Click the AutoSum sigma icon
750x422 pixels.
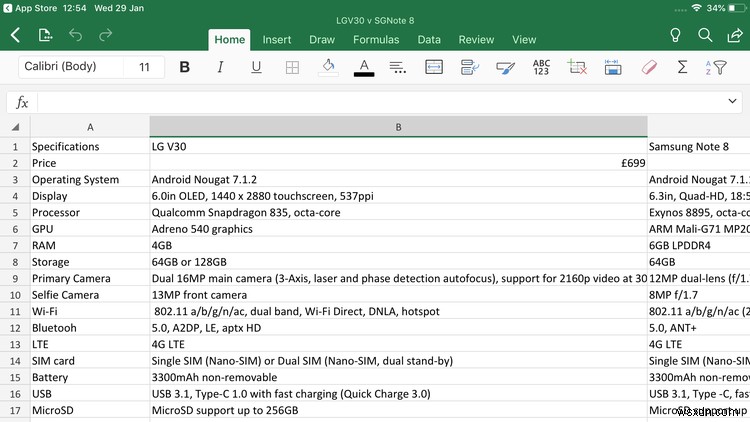coord(683,67)
